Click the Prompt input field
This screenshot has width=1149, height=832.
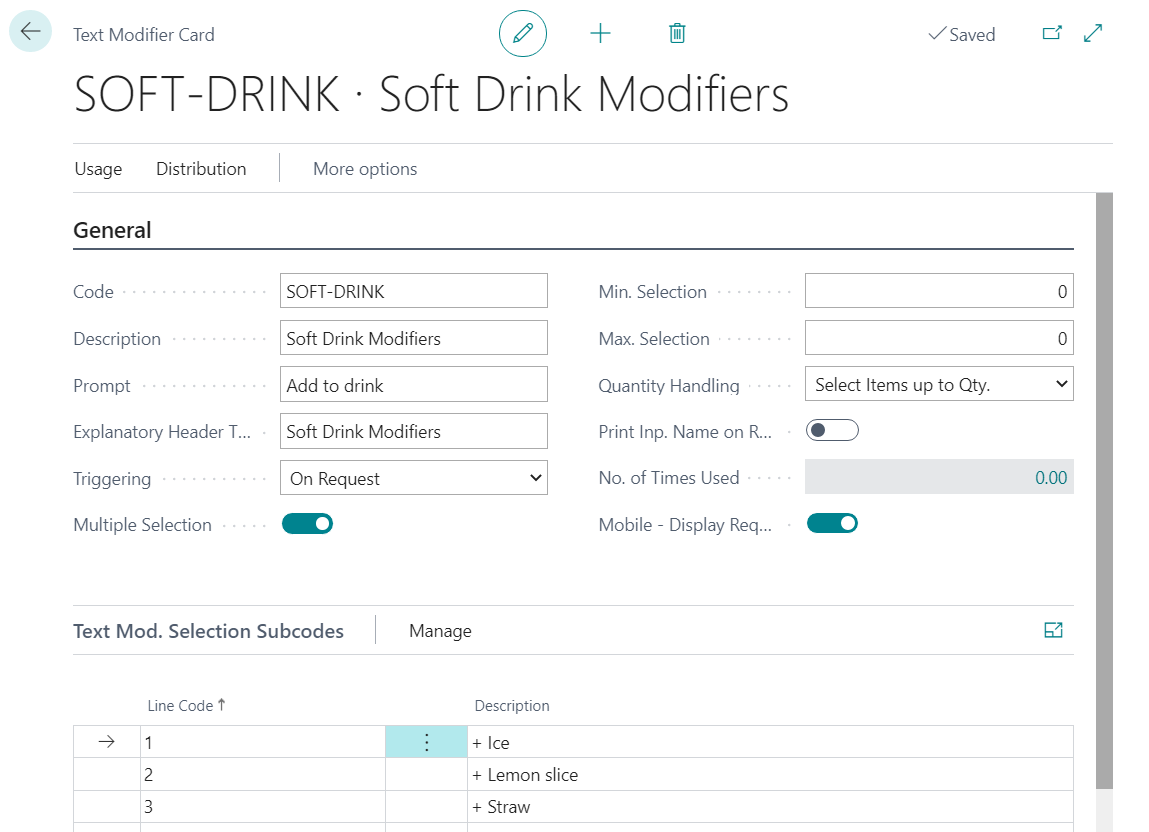(x=414, y=385)
